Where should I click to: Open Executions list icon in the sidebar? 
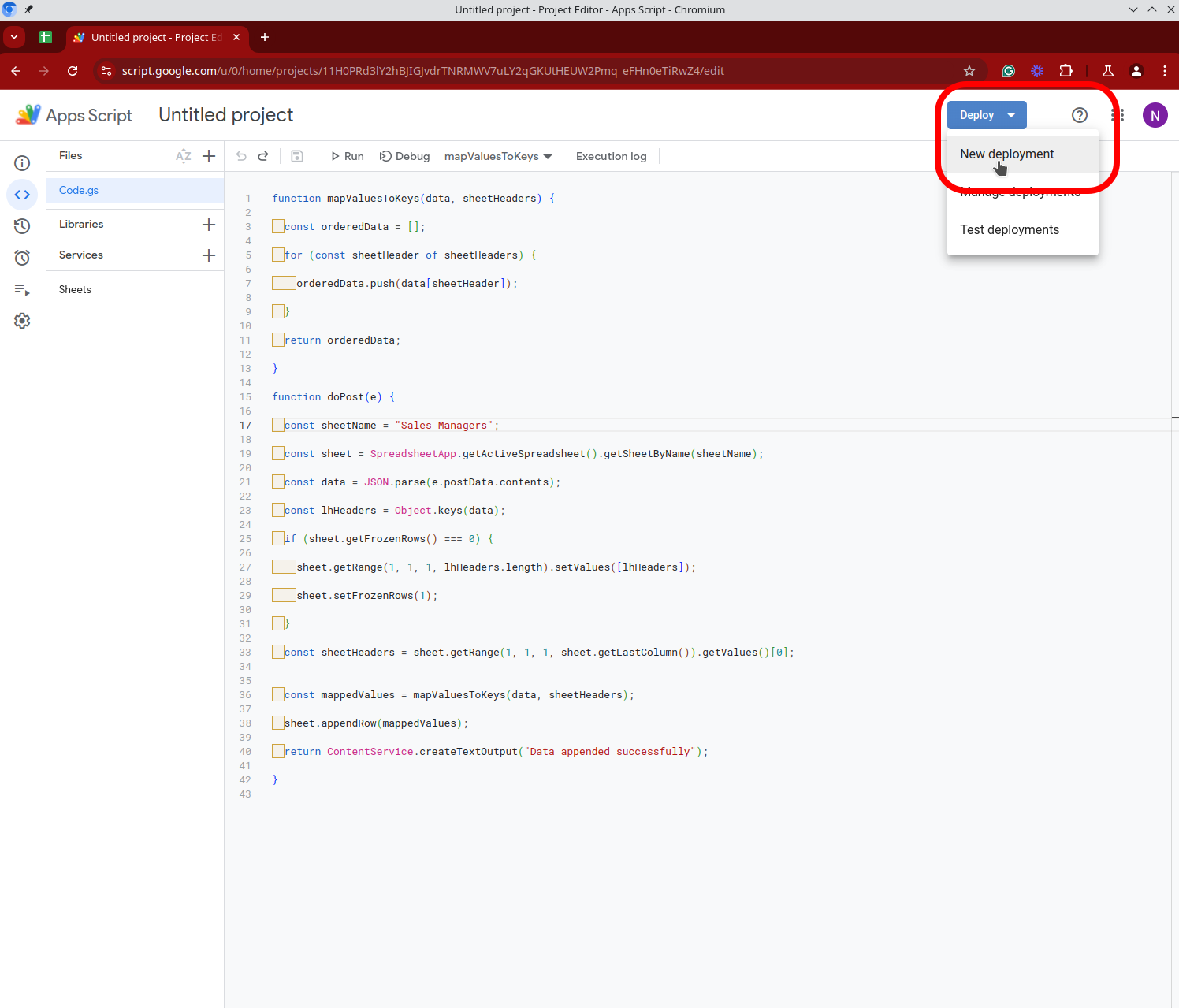[x=22, y=289]
